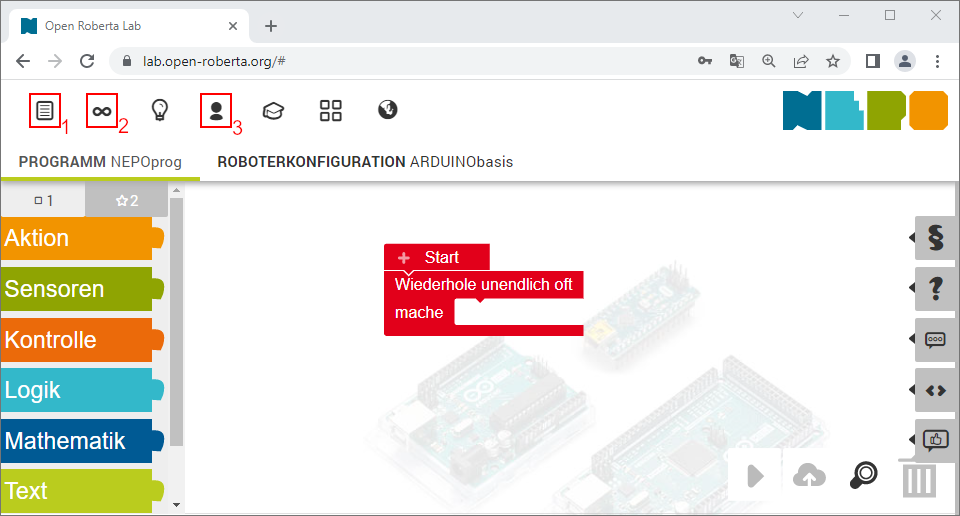Open the help lightbulb menu
The width and height of the screenshot is (960, 516).
[159, 110]
